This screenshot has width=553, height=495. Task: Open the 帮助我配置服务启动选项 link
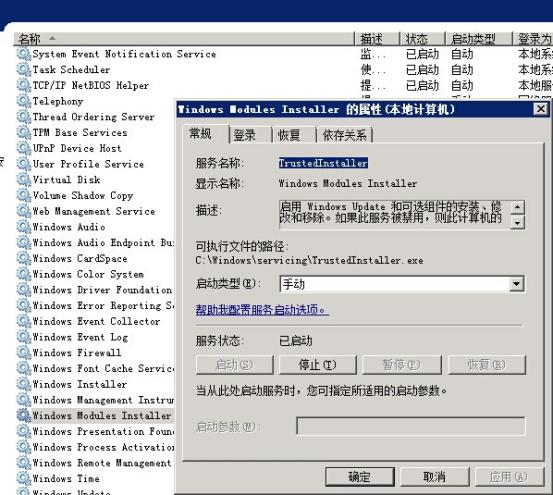tap(262, 310)
